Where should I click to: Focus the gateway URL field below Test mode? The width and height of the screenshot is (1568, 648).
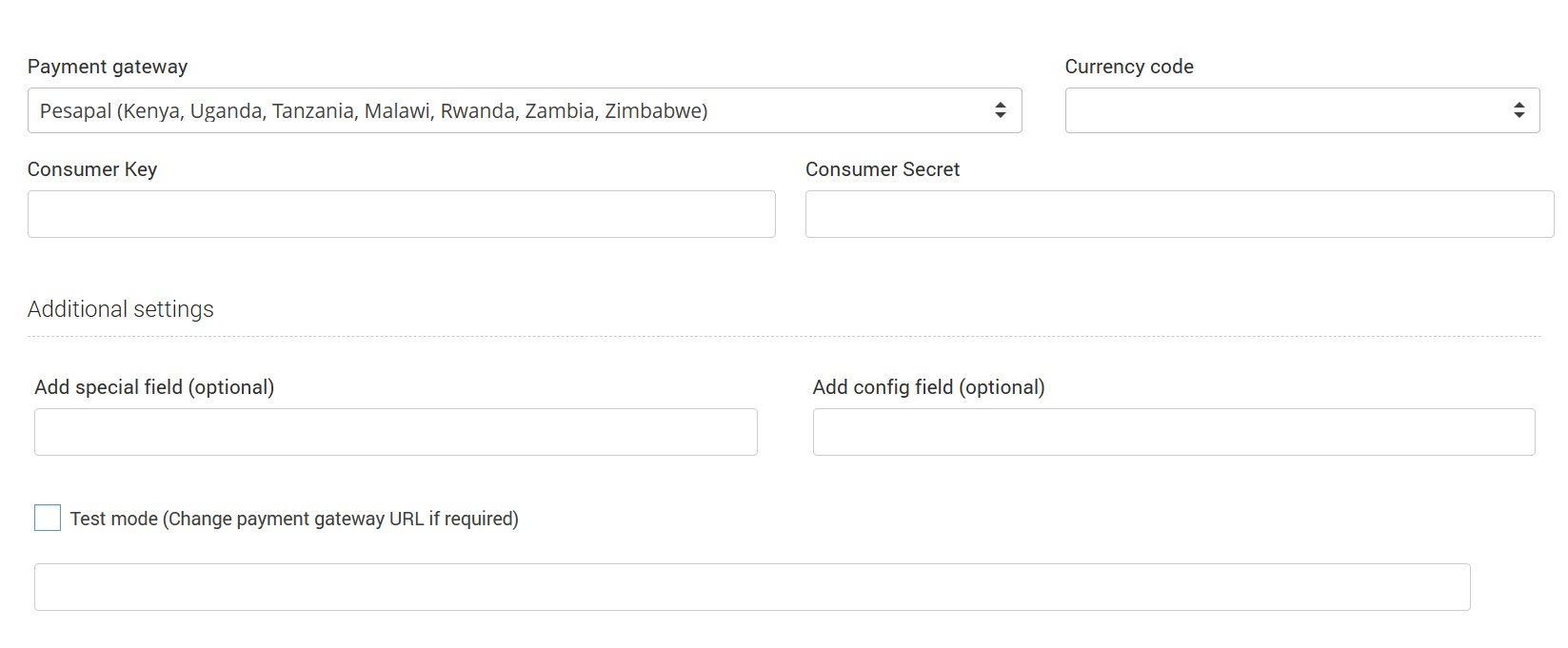(752, 587)
